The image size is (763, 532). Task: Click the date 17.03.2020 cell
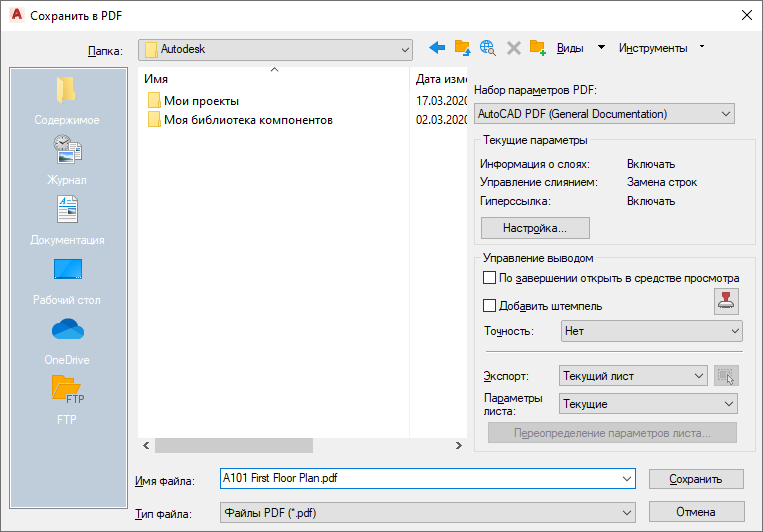coord(441,101)
